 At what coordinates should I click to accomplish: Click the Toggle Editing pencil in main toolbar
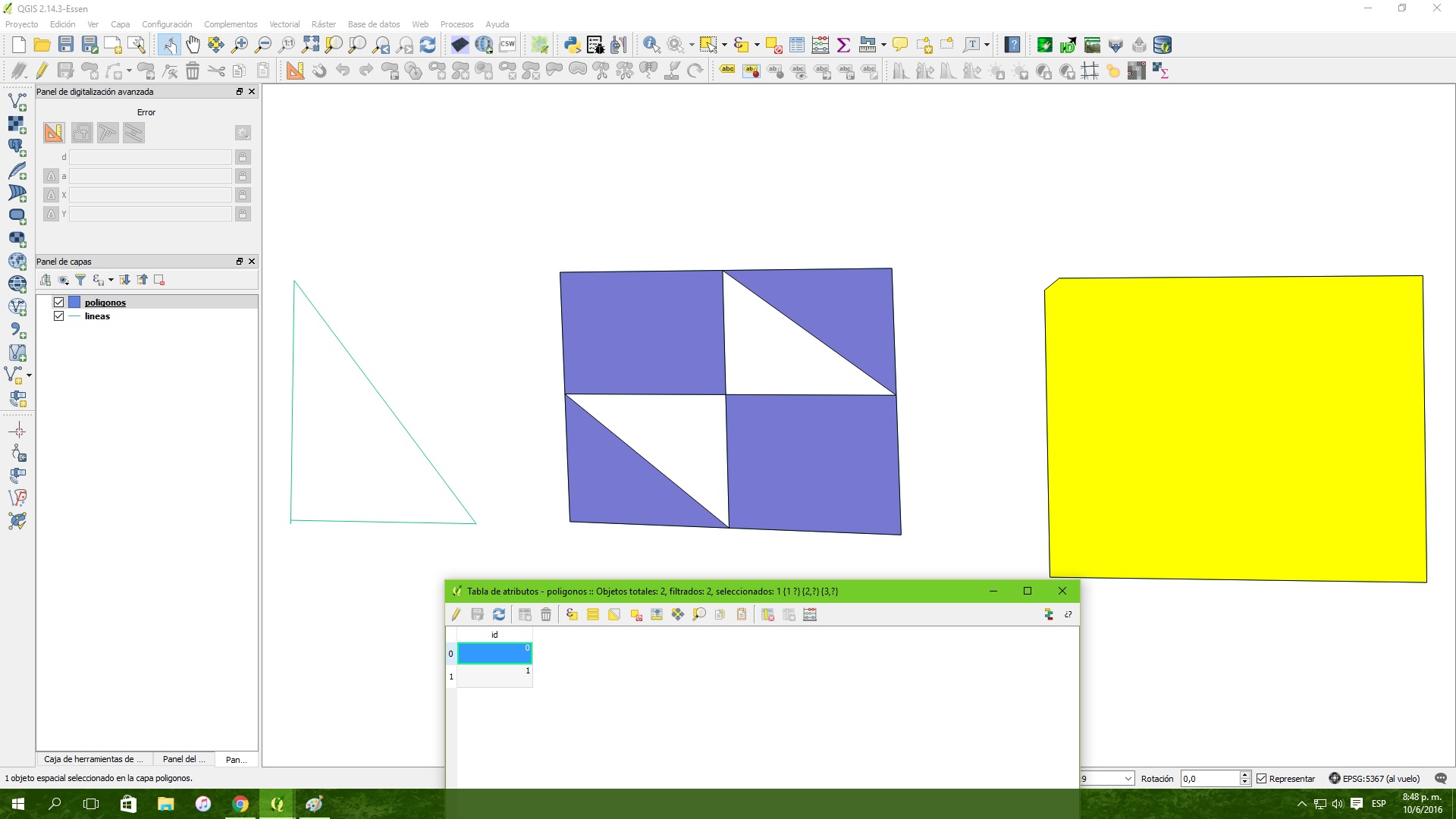[x=42, y=71]
